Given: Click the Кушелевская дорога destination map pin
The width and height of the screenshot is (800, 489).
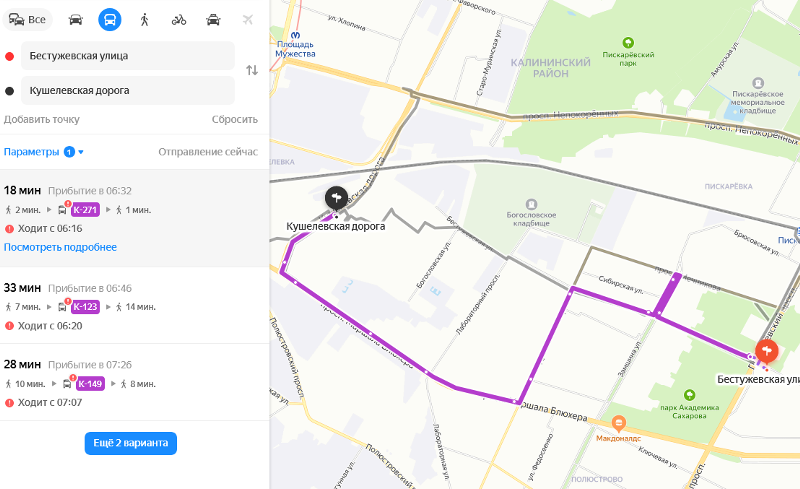Looking at the screenshot, I should (x=336, y=199).
